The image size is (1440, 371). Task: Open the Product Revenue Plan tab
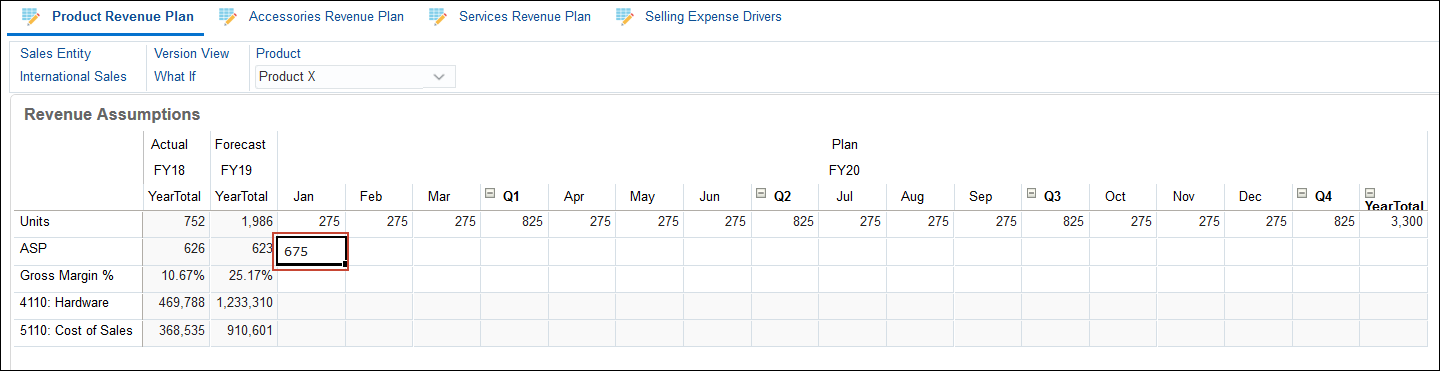click(123, 17)
